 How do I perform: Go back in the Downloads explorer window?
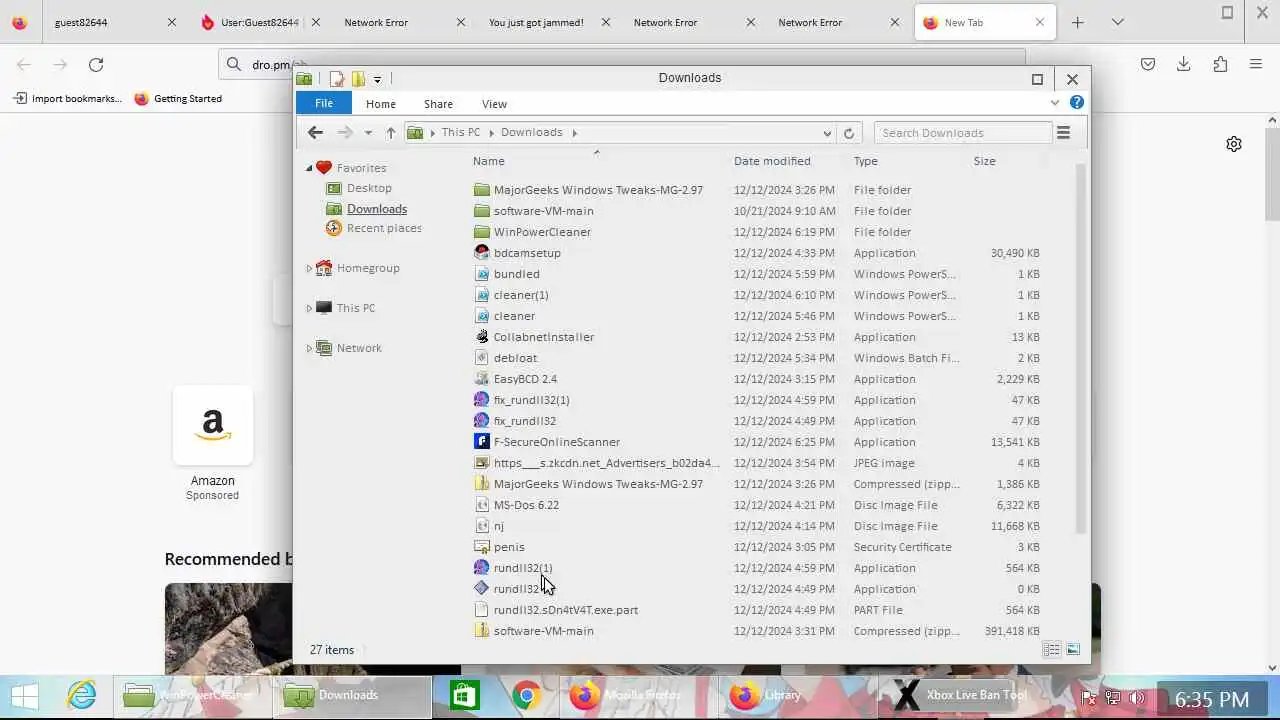[315, 132]
